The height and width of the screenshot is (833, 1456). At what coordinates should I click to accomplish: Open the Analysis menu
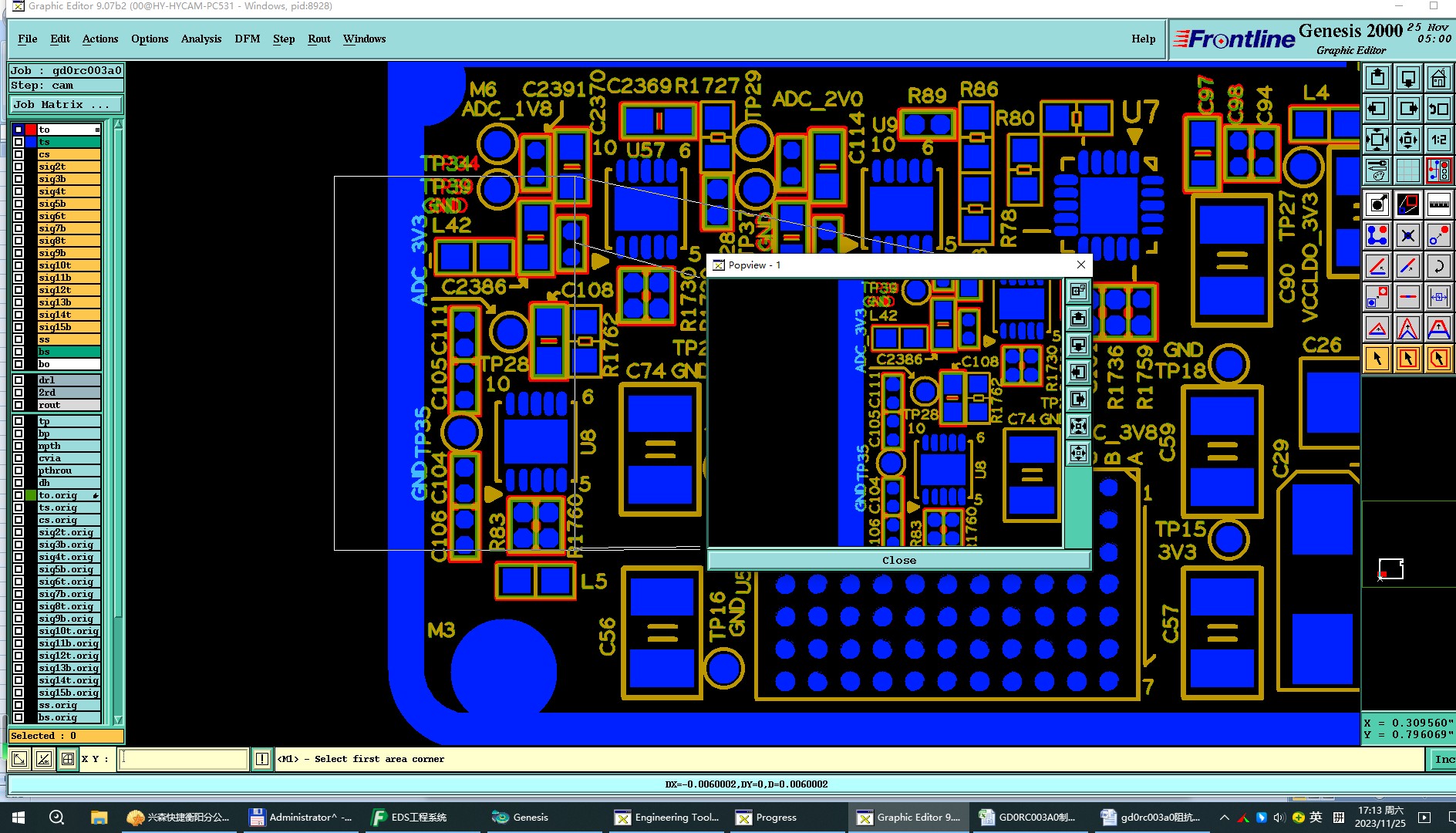point(201,39)
